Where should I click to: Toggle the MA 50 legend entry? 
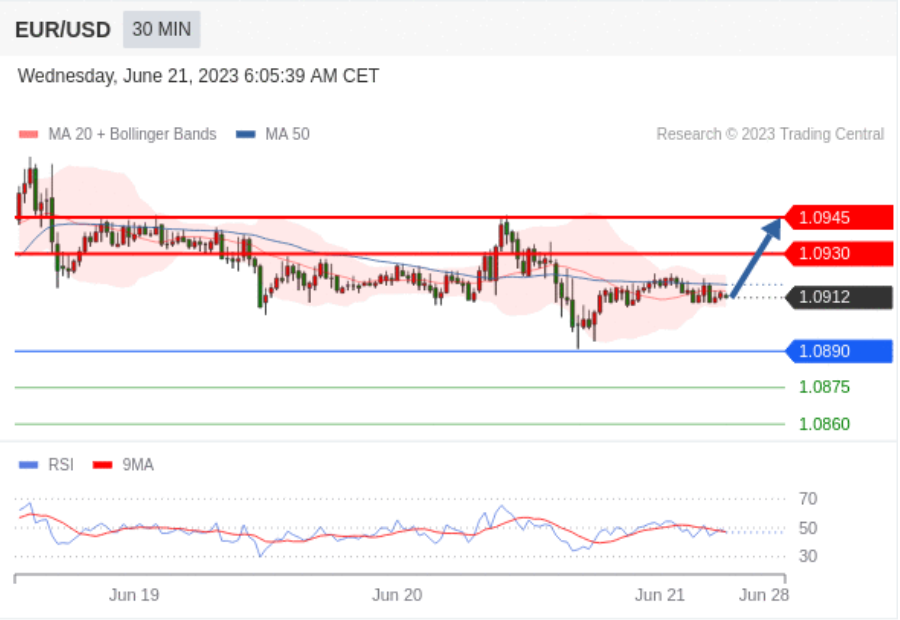(x=273, y=134)
